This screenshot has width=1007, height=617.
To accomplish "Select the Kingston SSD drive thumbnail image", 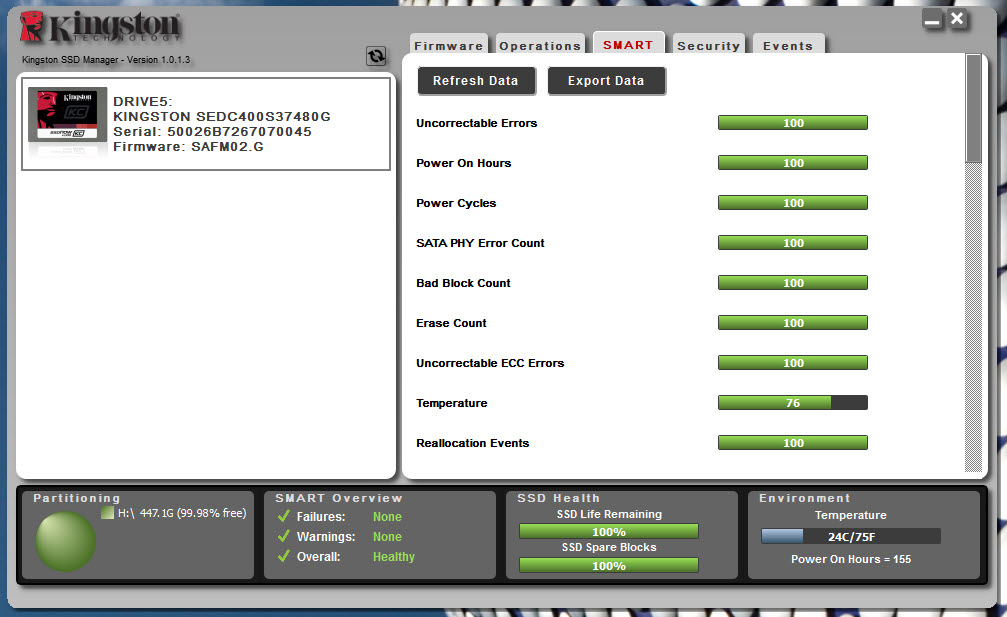I will click(67, 114).
